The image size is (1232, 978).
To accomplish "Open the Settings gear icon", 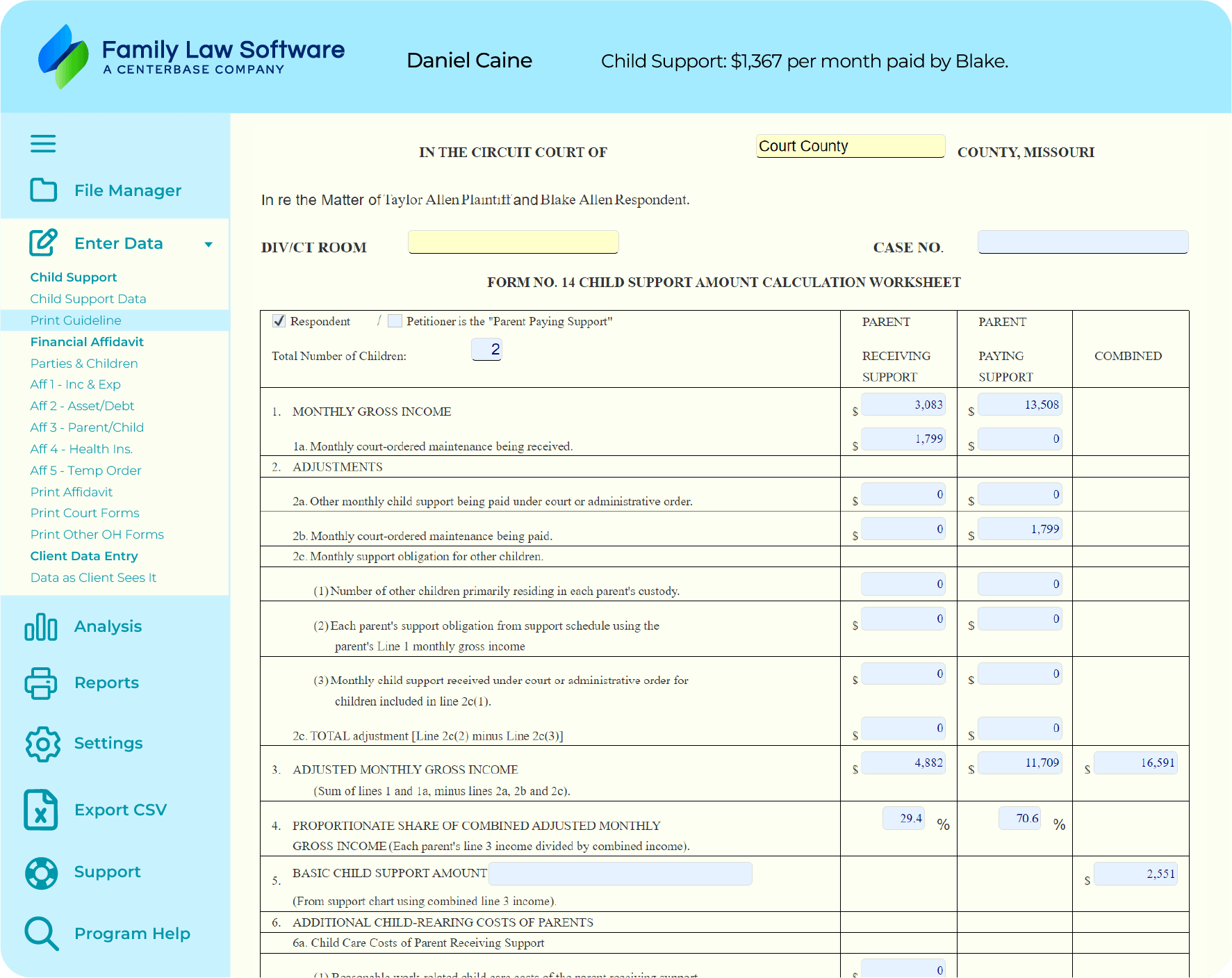I will point(42,744).
